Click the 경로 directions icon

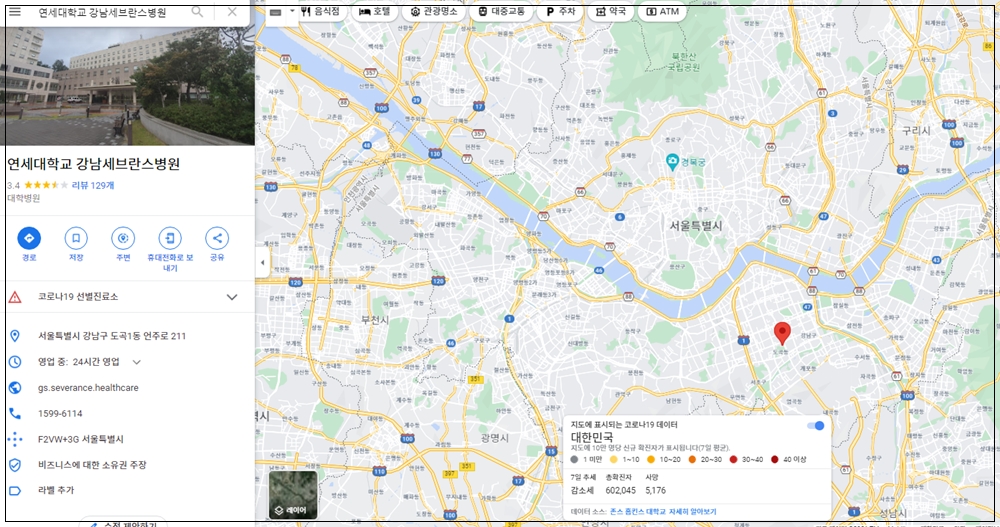[x=29, y=238]
